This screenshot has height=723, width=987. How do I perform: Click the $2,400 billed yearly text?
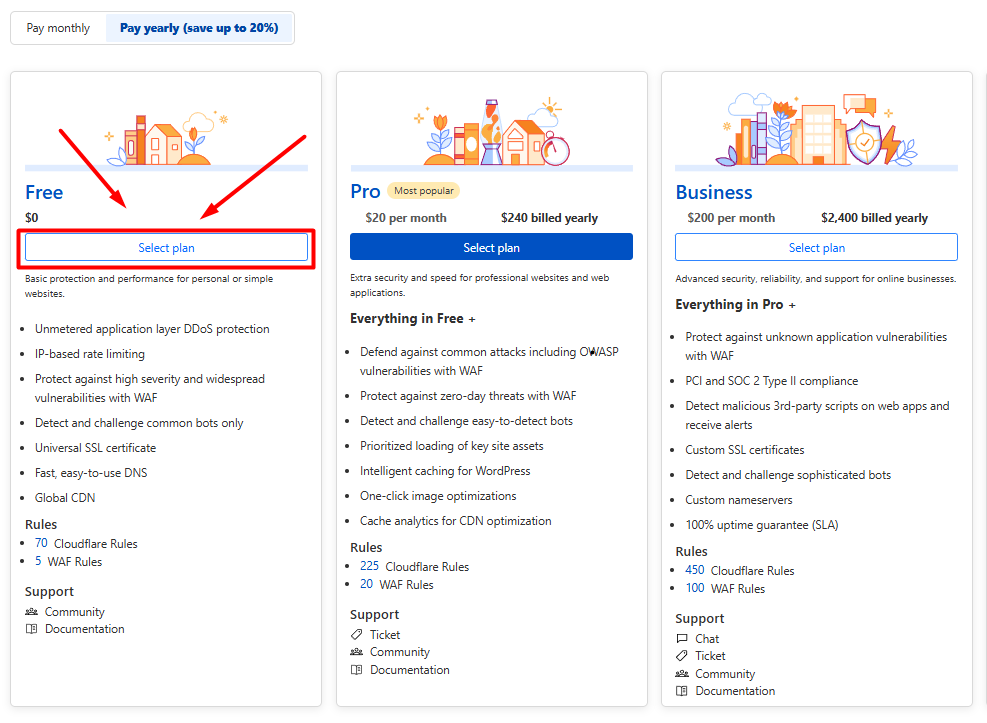(874, 218)
